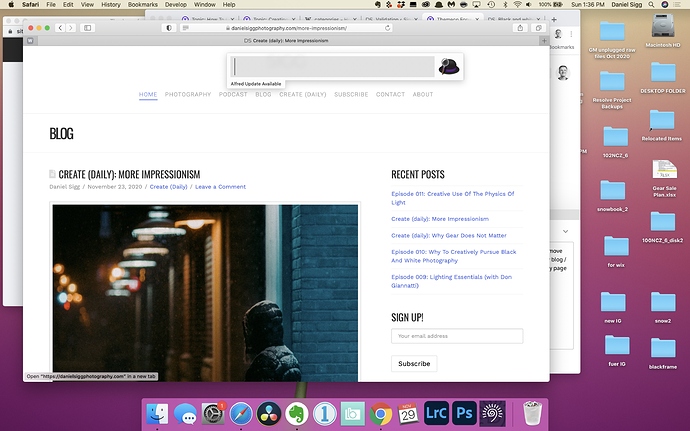Open Google Chrome from the Dock

(x=381, y=414)
